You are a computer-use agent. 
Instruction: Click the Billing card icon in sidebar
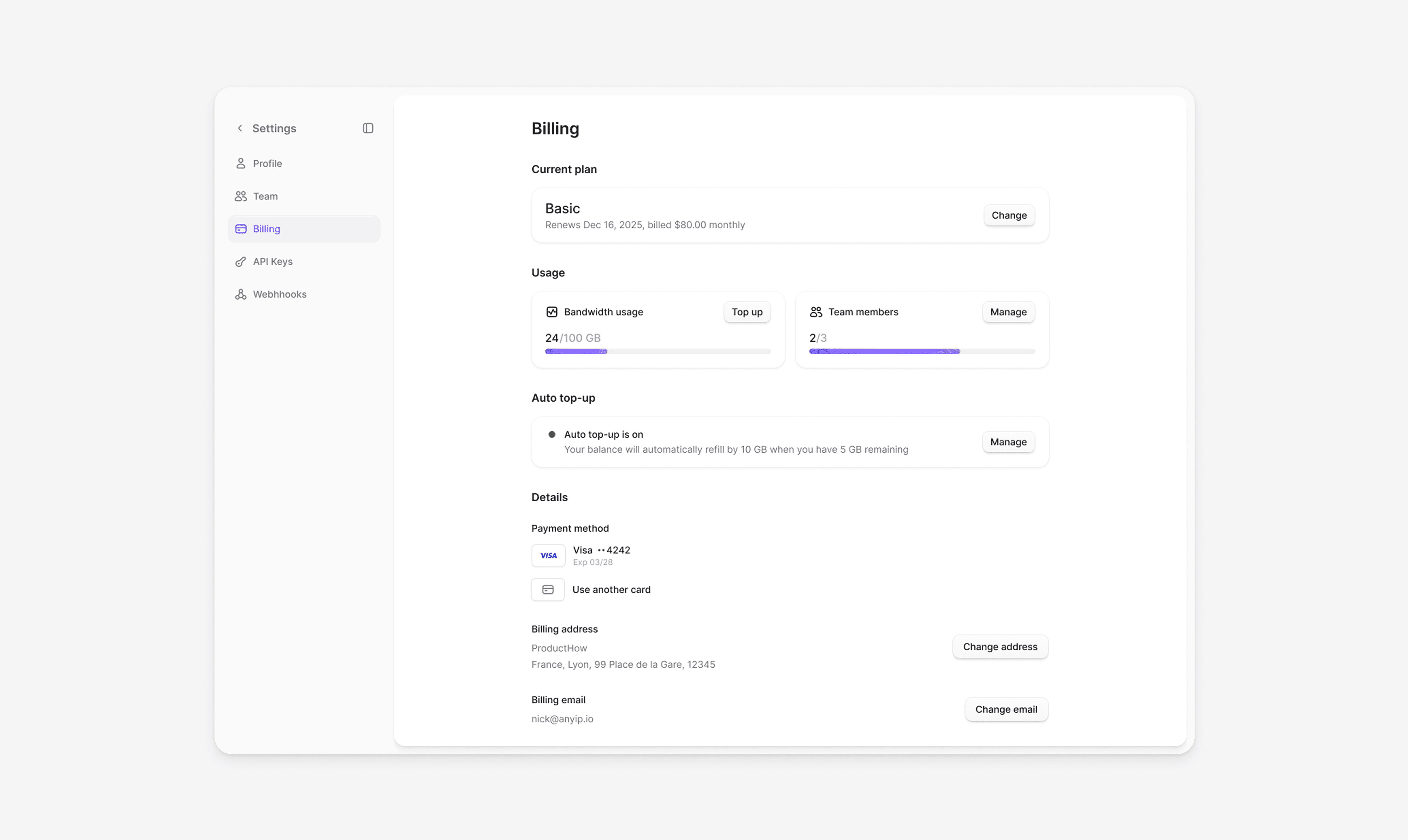pyautogui.click(x=241, y=229)
